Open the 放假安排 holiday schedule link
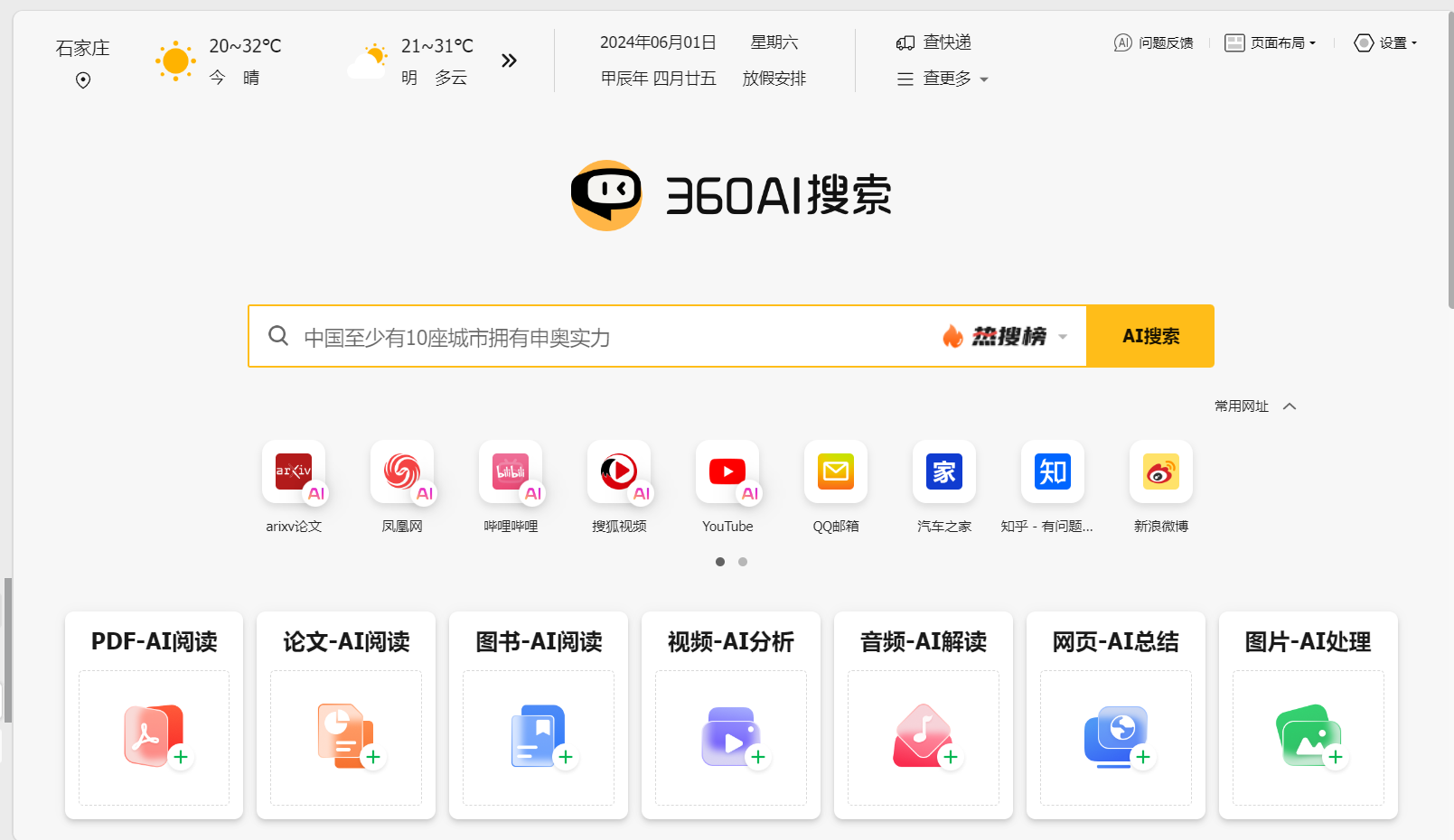Viewport: 1454px width, 840px height. tap(774, 79)
